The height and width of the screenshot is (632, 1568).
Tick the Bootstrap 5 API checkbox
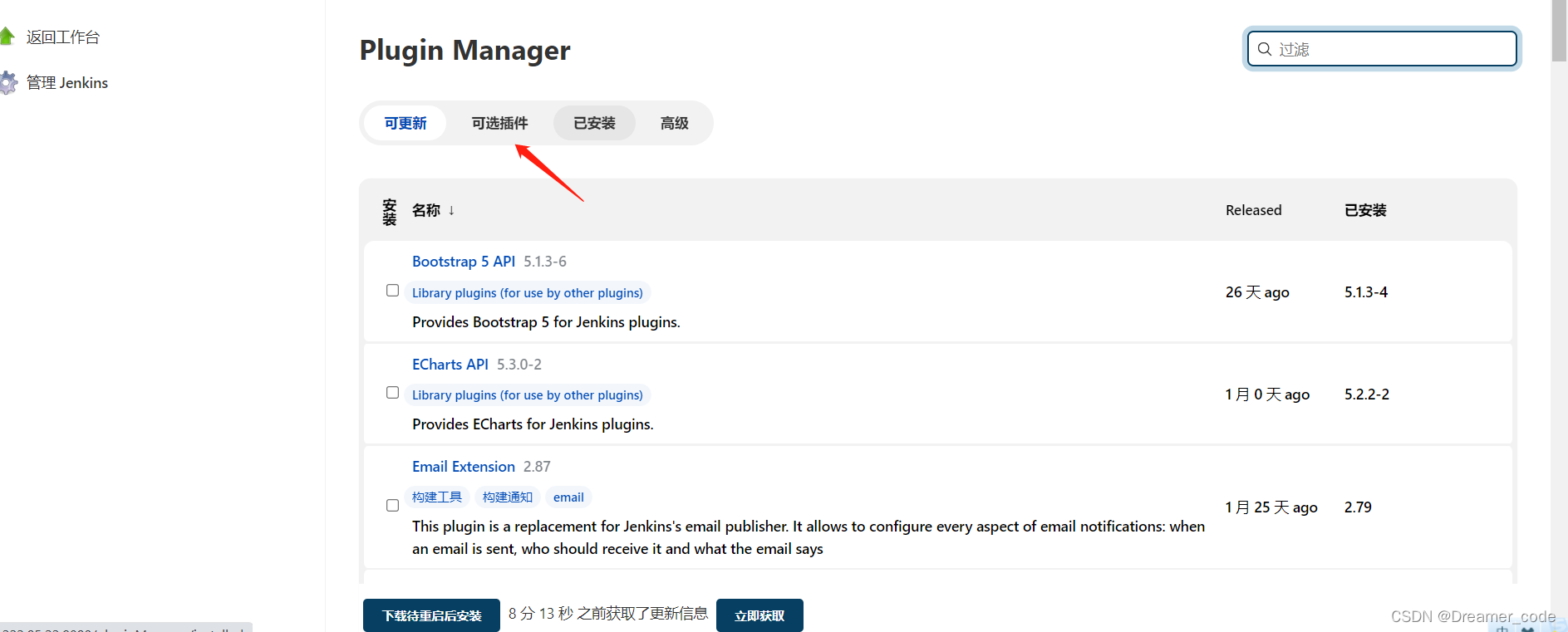[x=392, y=291]
